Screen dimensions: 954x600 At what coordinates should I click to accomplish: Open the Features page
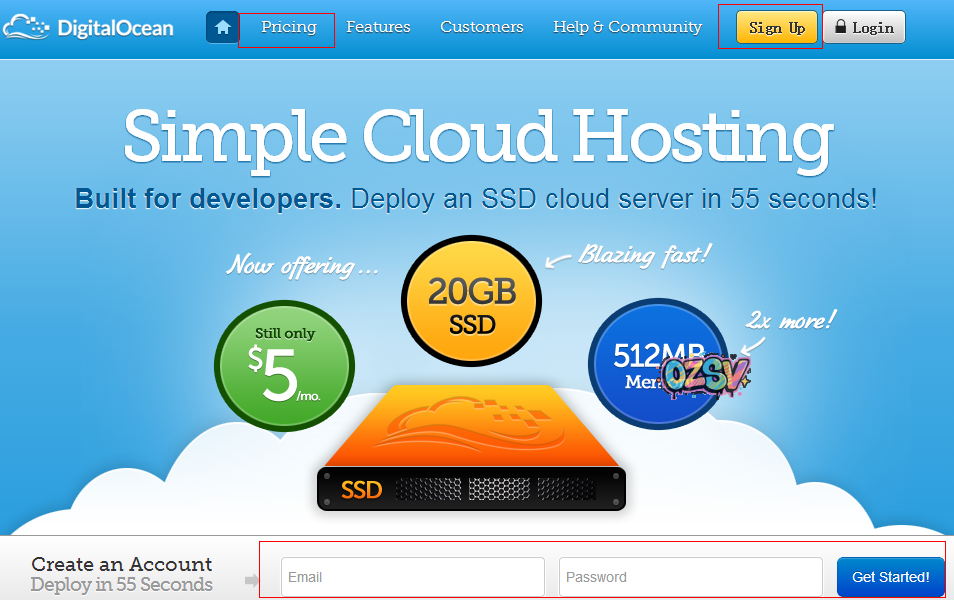[x=378, y=27]
